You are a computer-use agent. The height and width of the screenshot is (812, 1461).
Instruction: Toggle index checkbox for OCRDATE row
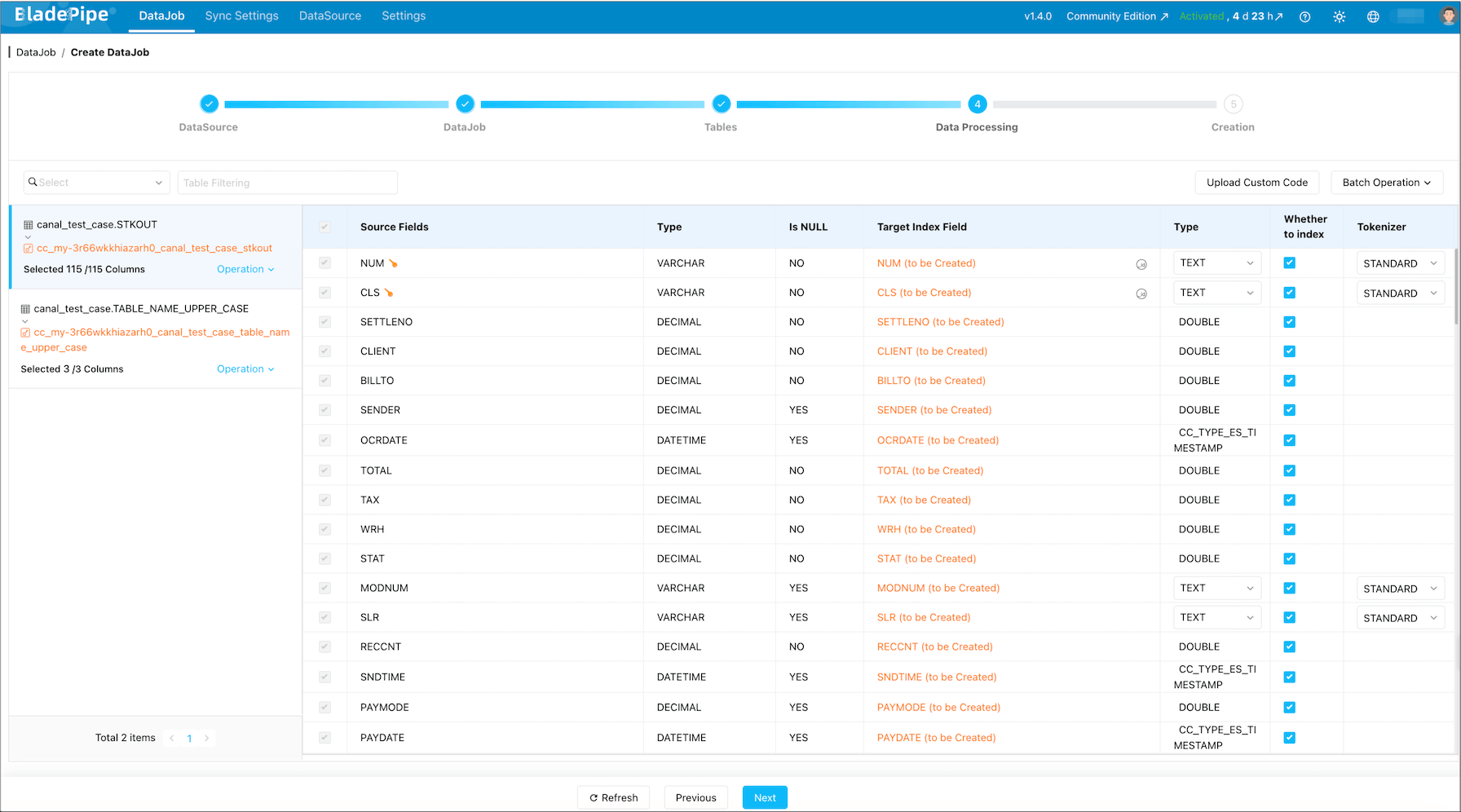coord(1289,440)
